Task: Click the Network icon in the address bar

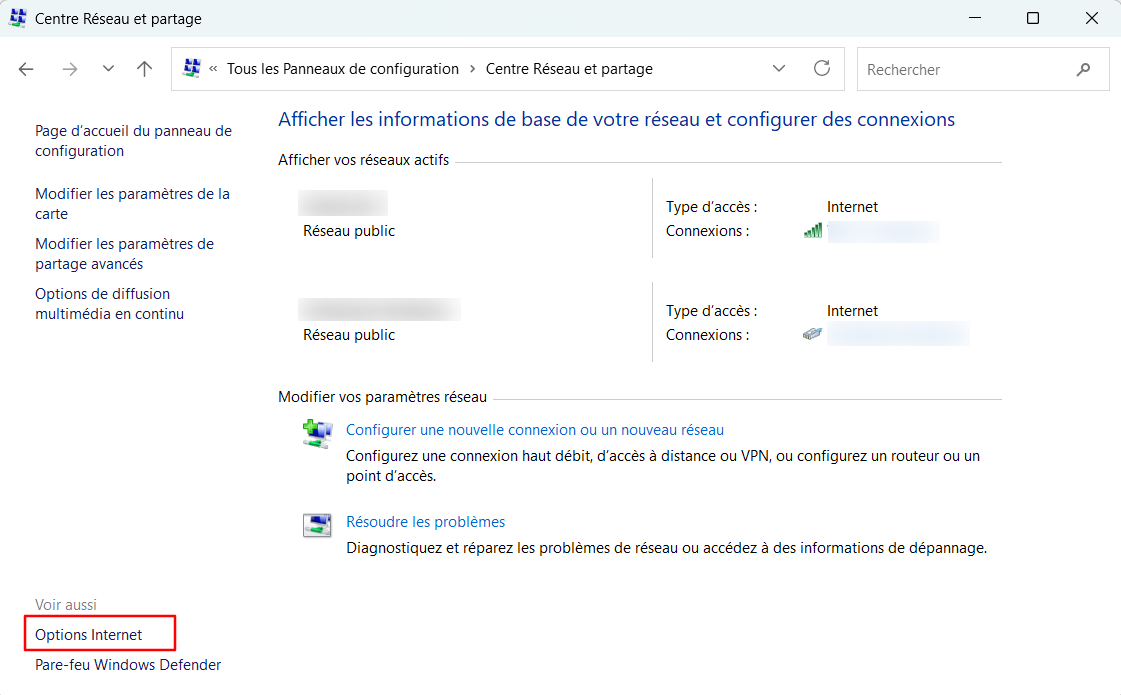Action: 191,68
